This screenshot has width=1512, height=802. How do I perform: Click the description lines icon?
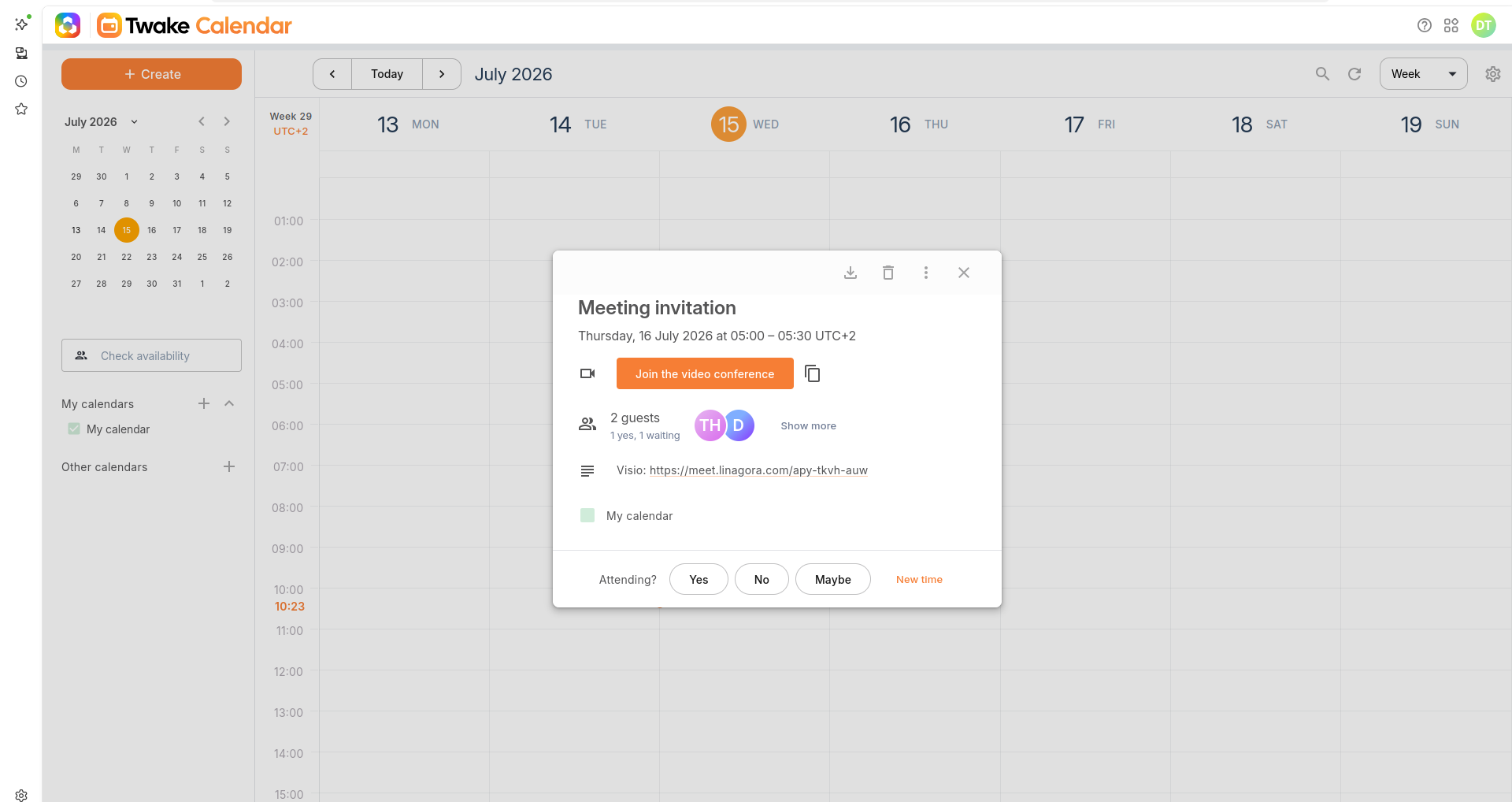coord(587,471)
